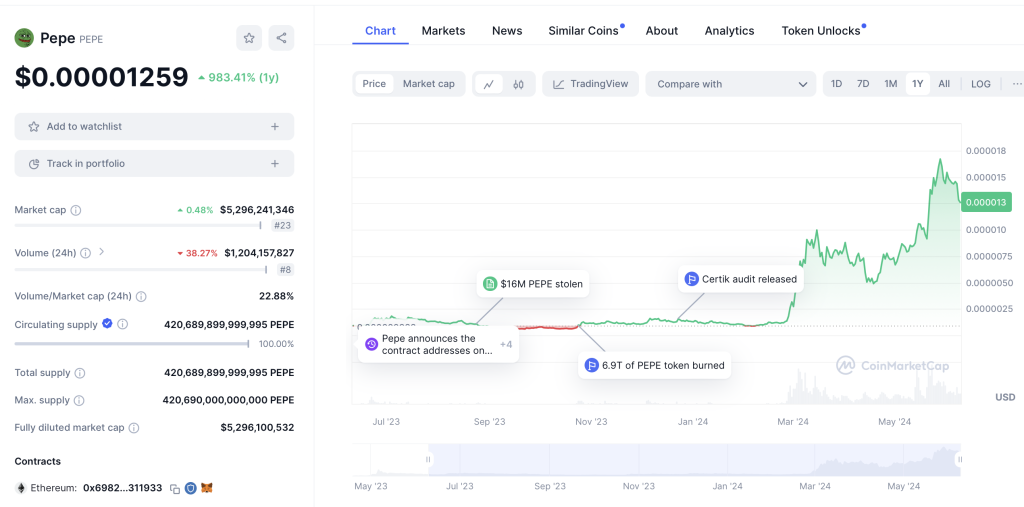The width and height of the screenshot is (1024, 507).
Task: Click the #8 volume rank badge
Action: coord(285,269)
